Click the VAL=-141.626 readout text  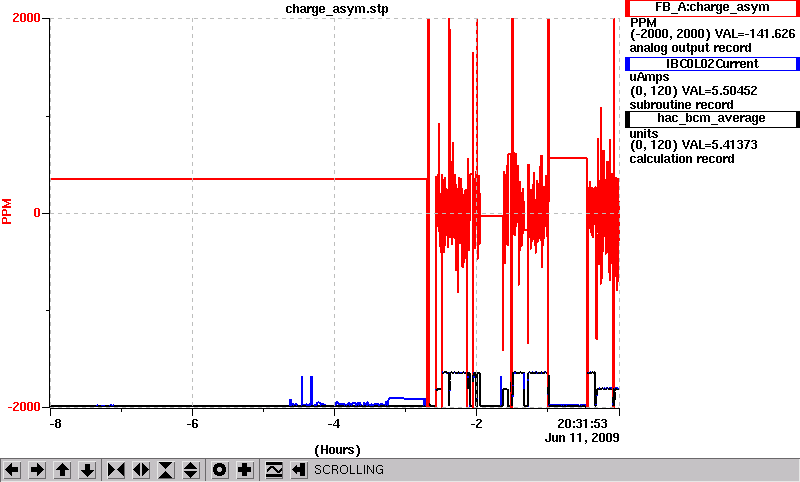pos(755,34)
